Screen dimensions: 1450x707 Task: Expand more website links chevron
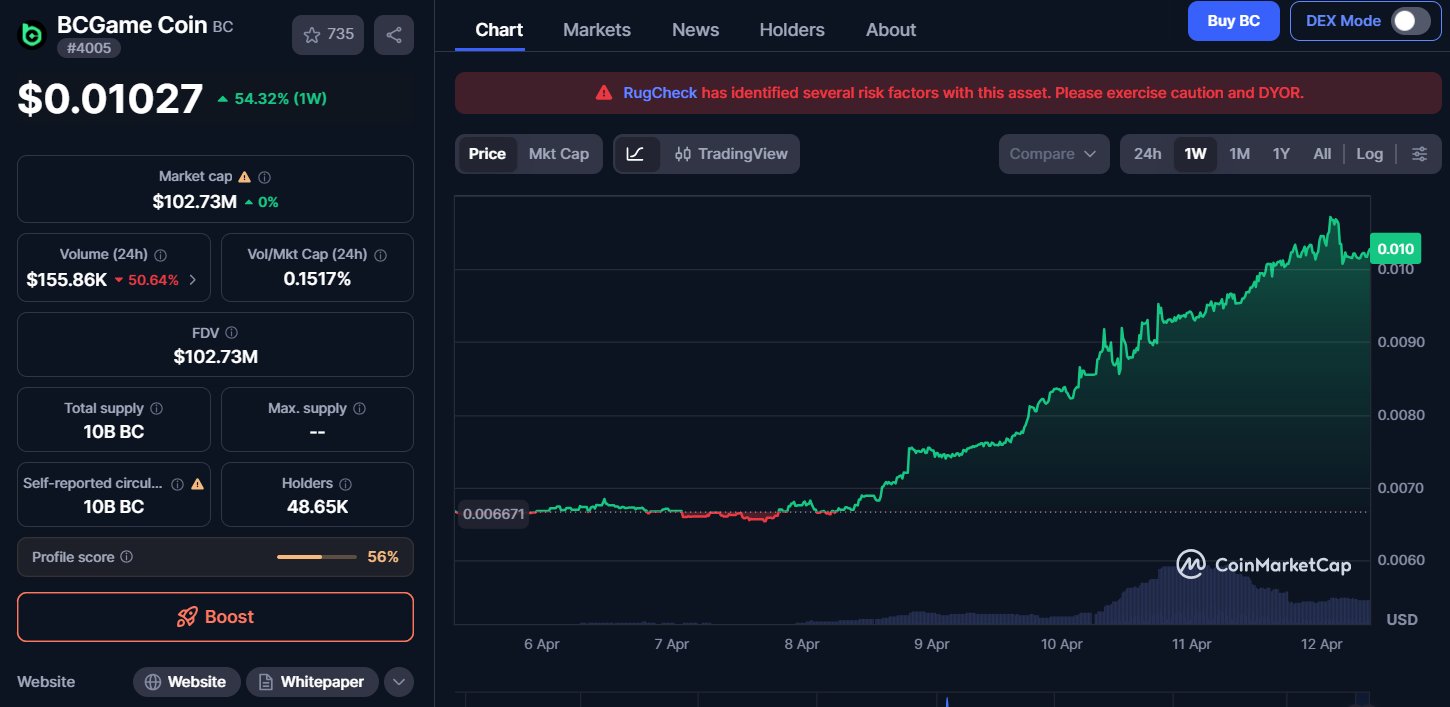point(398,682)
